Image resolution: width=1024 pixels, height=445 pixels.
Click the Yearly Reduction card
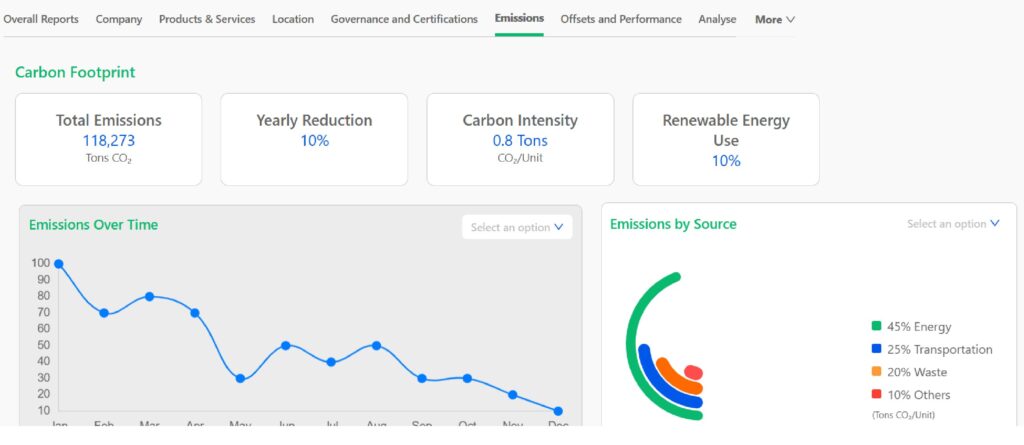point(314,139)
